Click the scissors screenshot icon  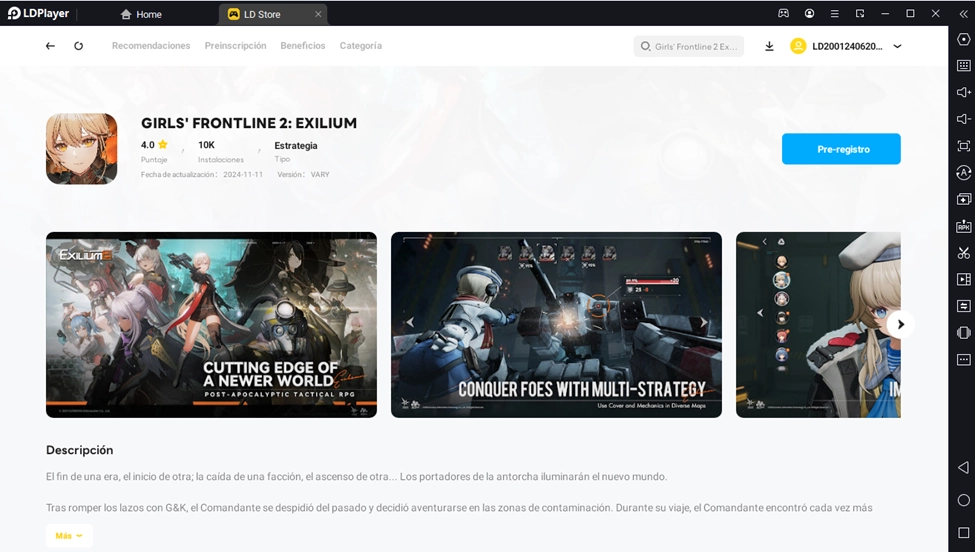[964, 253]
